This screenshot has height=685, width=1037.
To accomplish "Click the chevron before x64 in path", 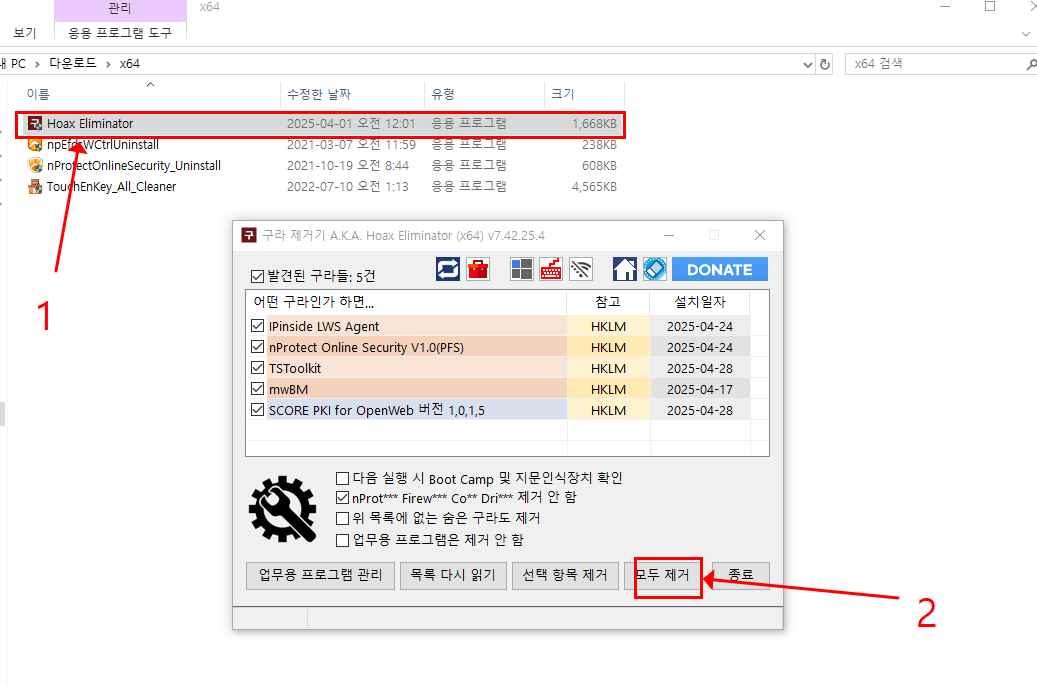I will click(x=108, y=64).
